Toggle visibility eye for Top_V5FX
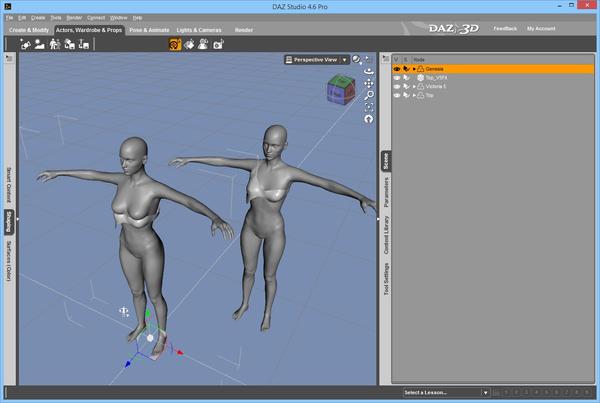This screenshot has height=403, width=600. pyautogui.click(x=397, y=78)
